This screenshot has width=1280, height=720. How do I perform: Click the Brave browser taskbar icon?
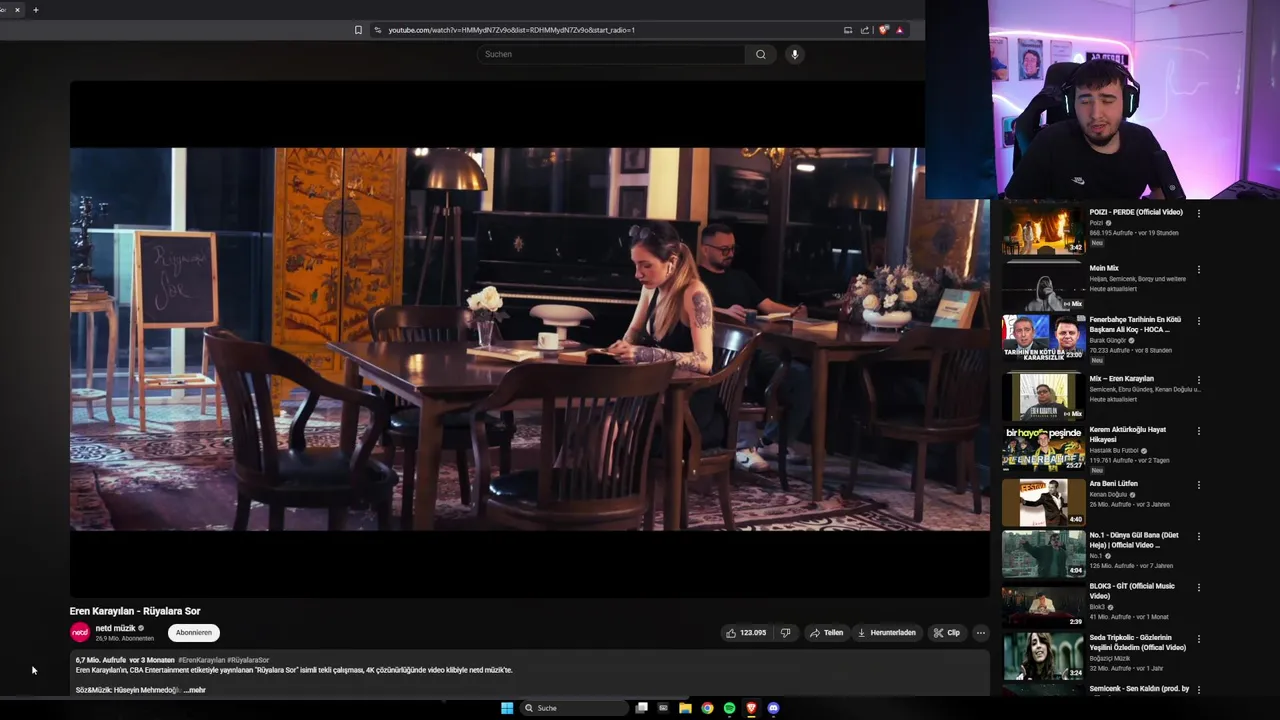click(x=751, y=708)
